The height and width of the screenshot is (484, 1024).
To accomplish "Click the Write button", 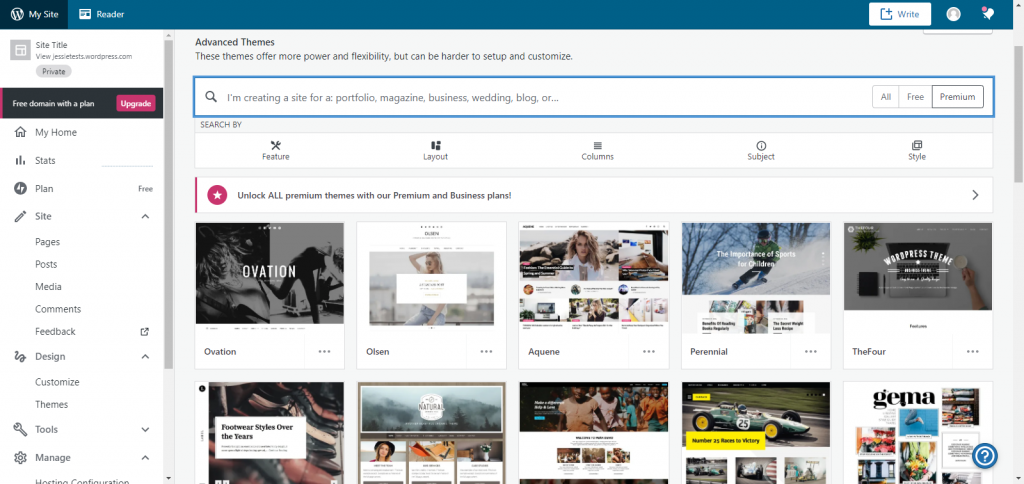I will pos(900,14).
